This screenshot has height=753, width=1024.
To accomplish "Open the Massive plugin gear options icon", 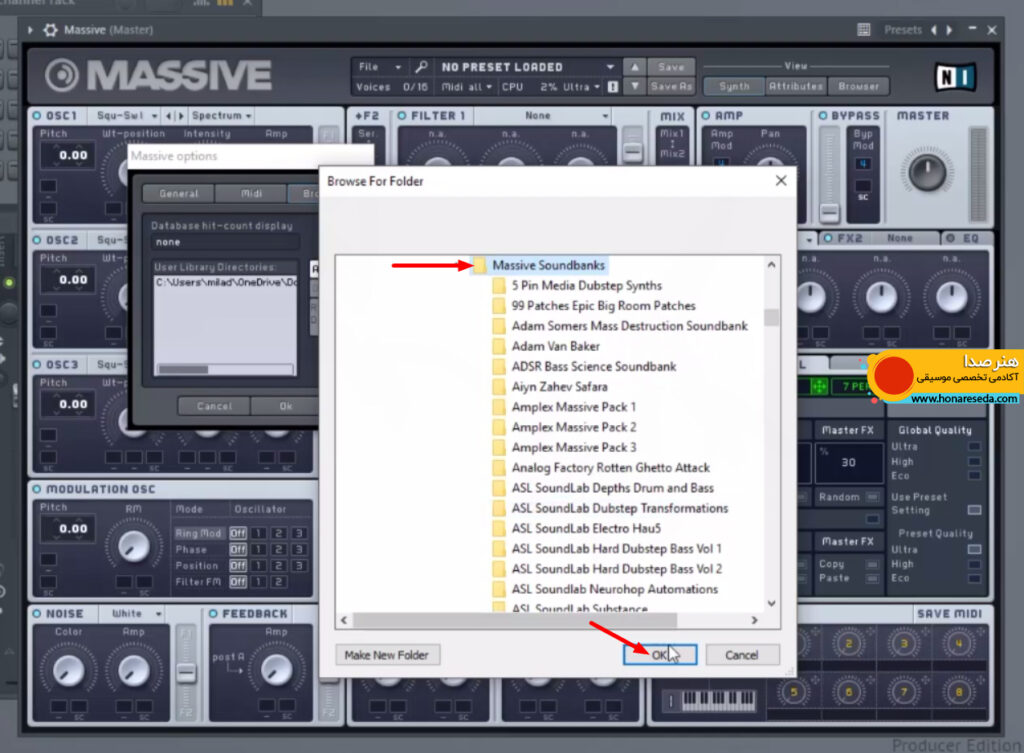I will [x=50, y=30].
